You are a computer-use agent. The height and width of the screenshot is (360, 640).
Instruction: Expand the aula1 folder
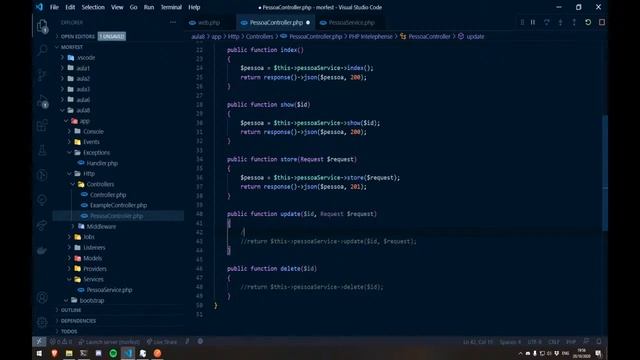tap(83, 68)
